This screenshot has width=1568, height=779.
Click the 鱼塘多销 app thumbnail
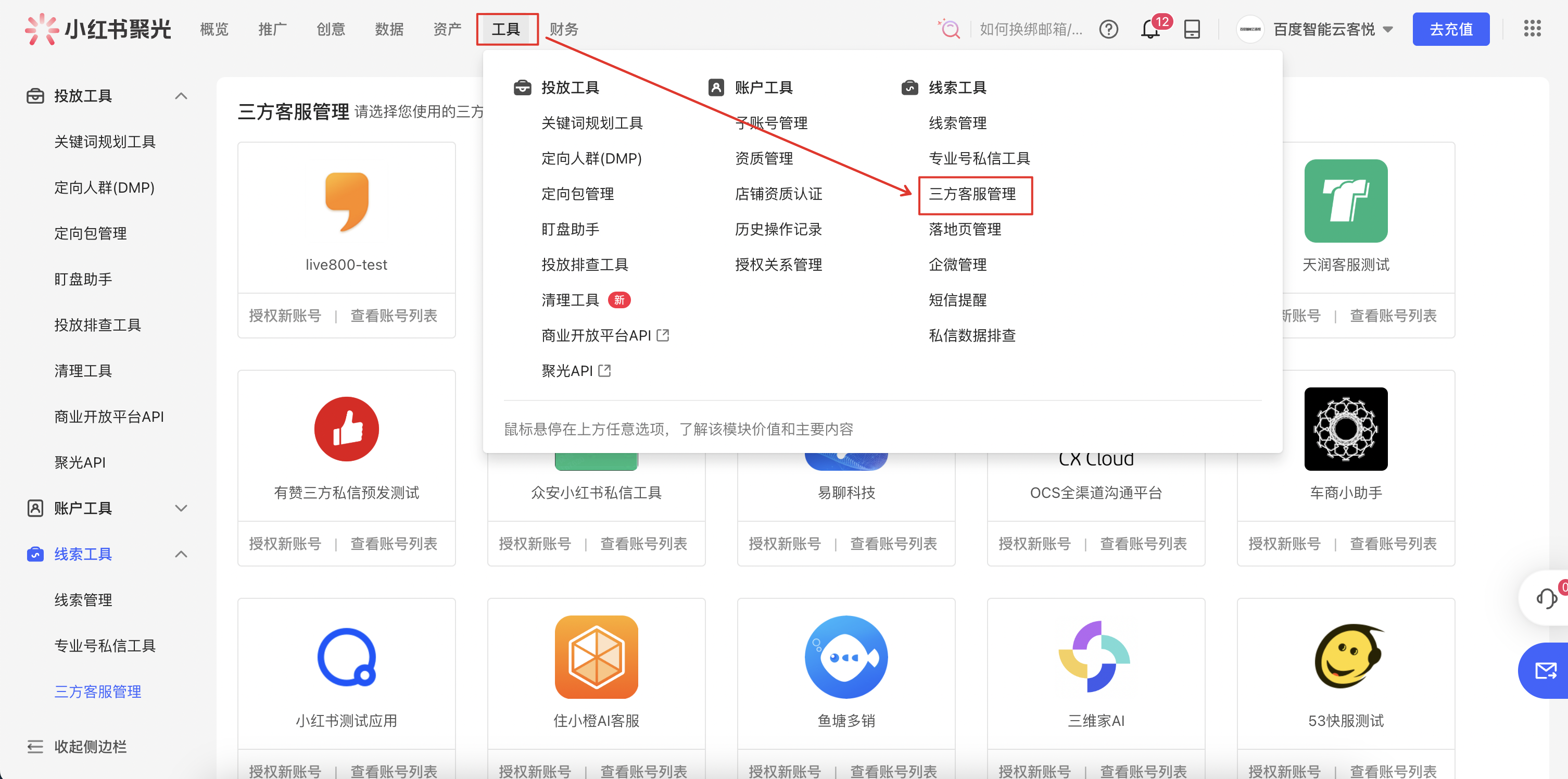pyautogui.click(x=846, y=657)
